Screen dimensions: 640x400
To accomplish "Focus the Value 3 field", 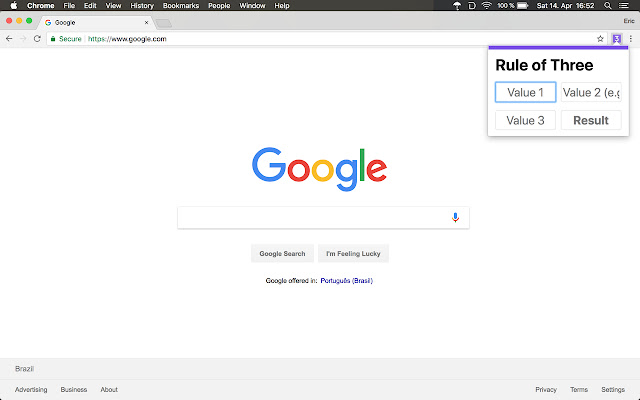I will point(525,120).
